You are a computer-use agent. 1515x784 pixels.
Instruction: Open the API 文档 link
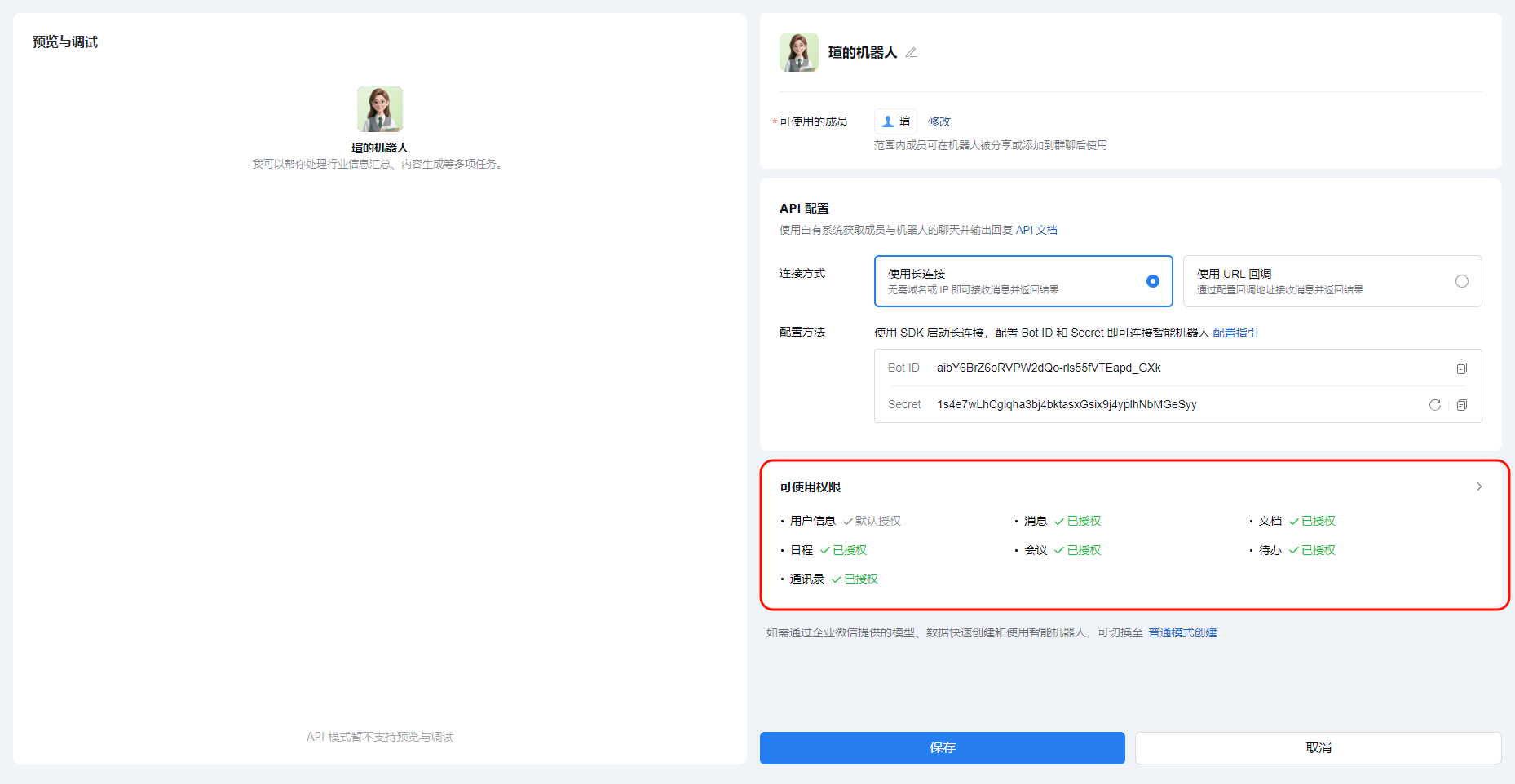click(x=1036, y=230)
